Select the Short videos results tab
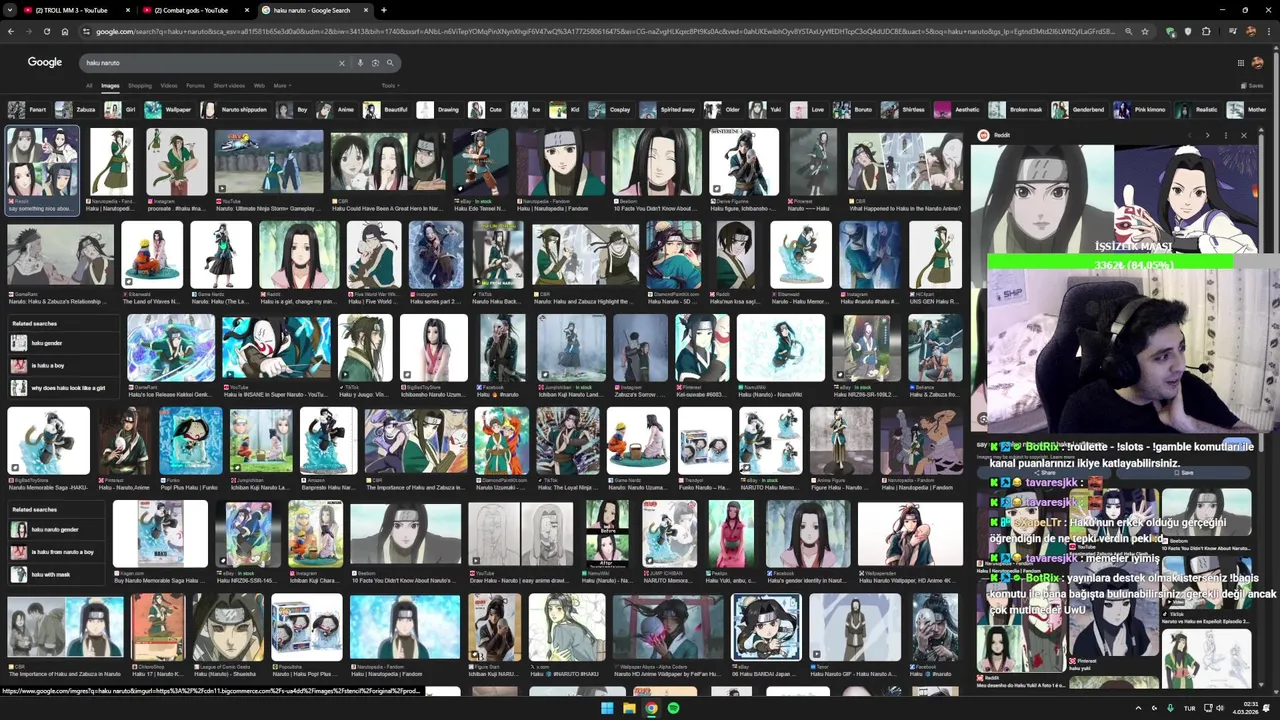This screenshot has width=1280, height=720. coord(229,85)
